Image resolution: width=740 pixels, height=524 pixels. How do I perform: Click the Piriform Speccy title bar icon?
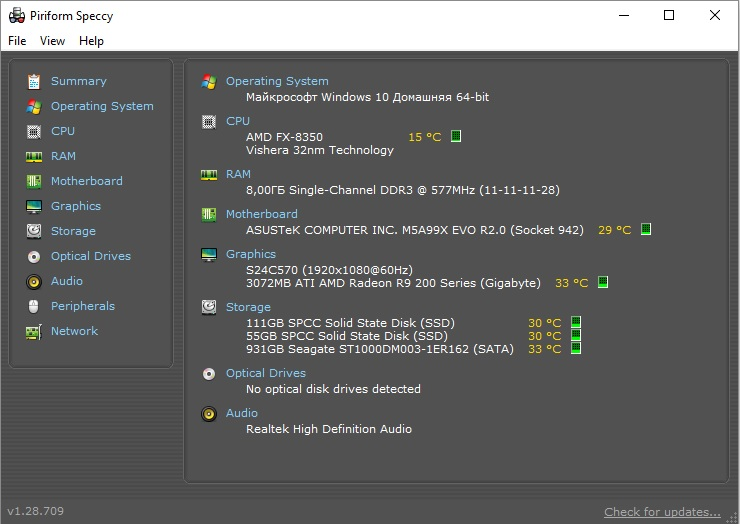(x=17, y=16)
